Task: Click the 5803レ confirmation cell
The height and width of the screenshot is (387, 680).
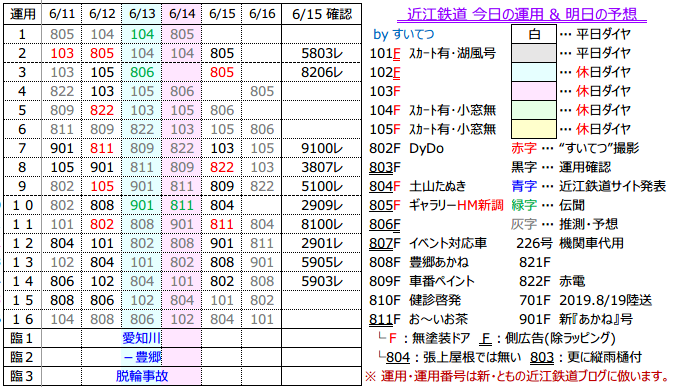Action: tap(322, 53)
